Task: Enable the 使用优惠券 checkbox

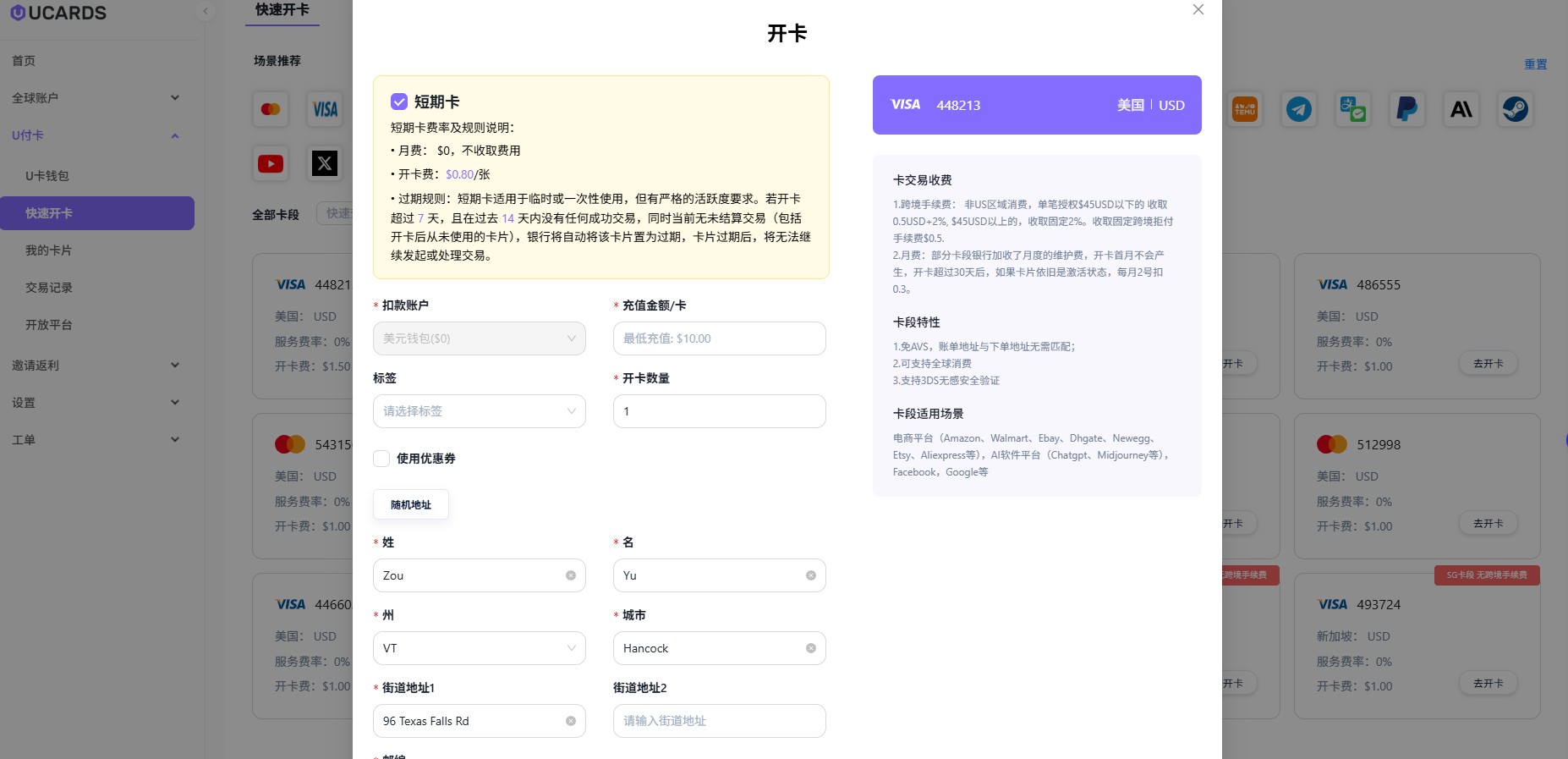Action: click(x=381, y=459)
